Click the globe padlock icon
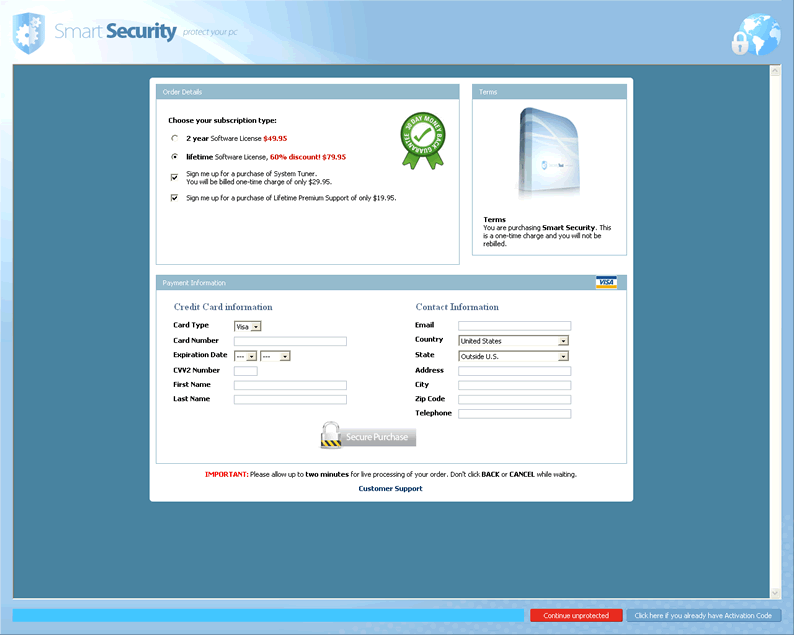The image size is (794, 635). tap(753, 35)
